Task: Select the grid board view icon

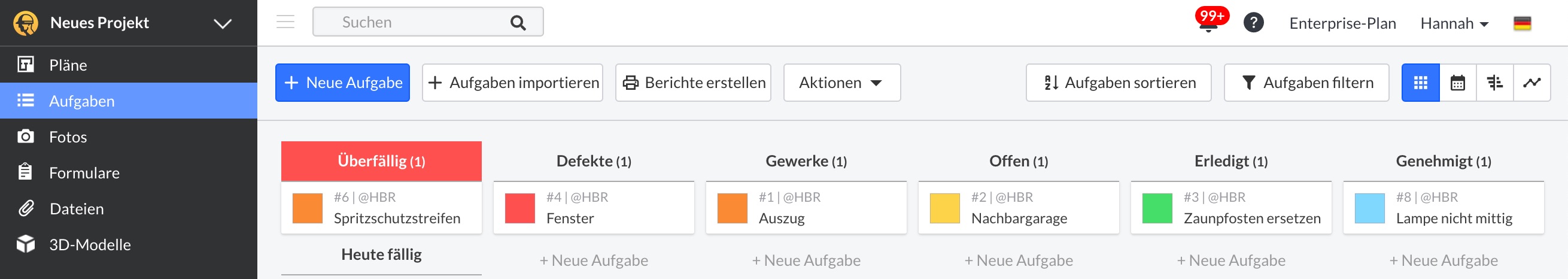Action: tap(1420, 82)
